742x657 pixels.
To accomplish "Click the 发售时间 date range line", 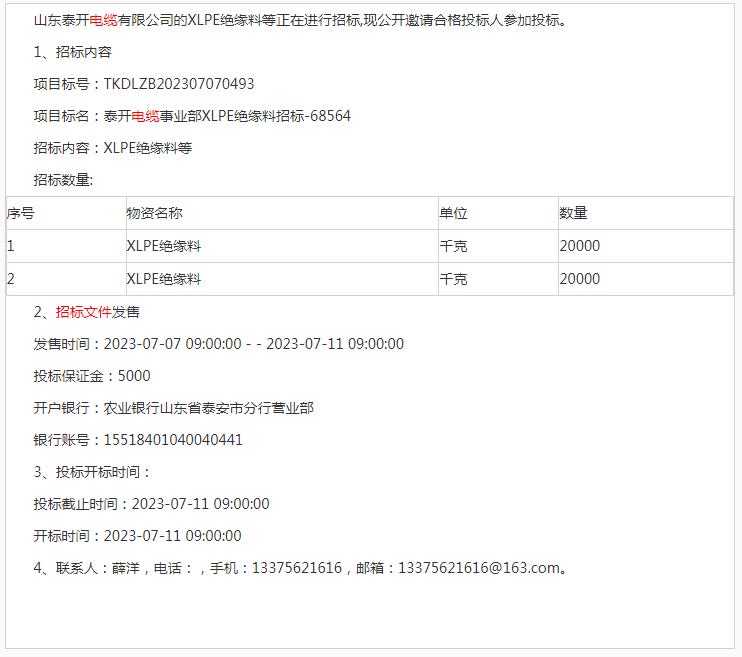I will (219, 344).
